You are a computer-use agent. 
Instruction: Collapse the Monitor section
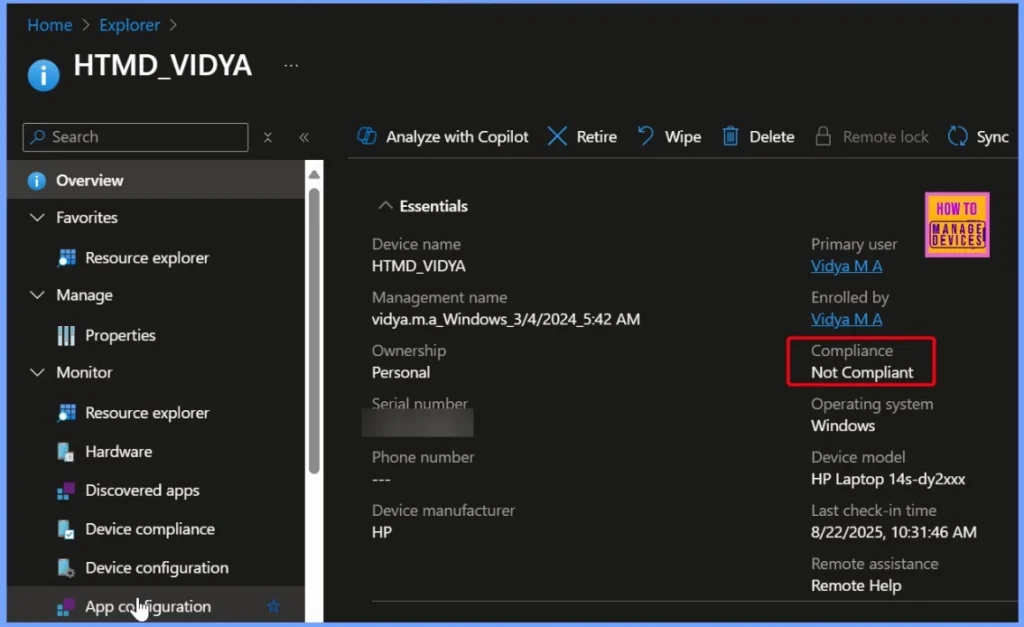pos(38,372)
